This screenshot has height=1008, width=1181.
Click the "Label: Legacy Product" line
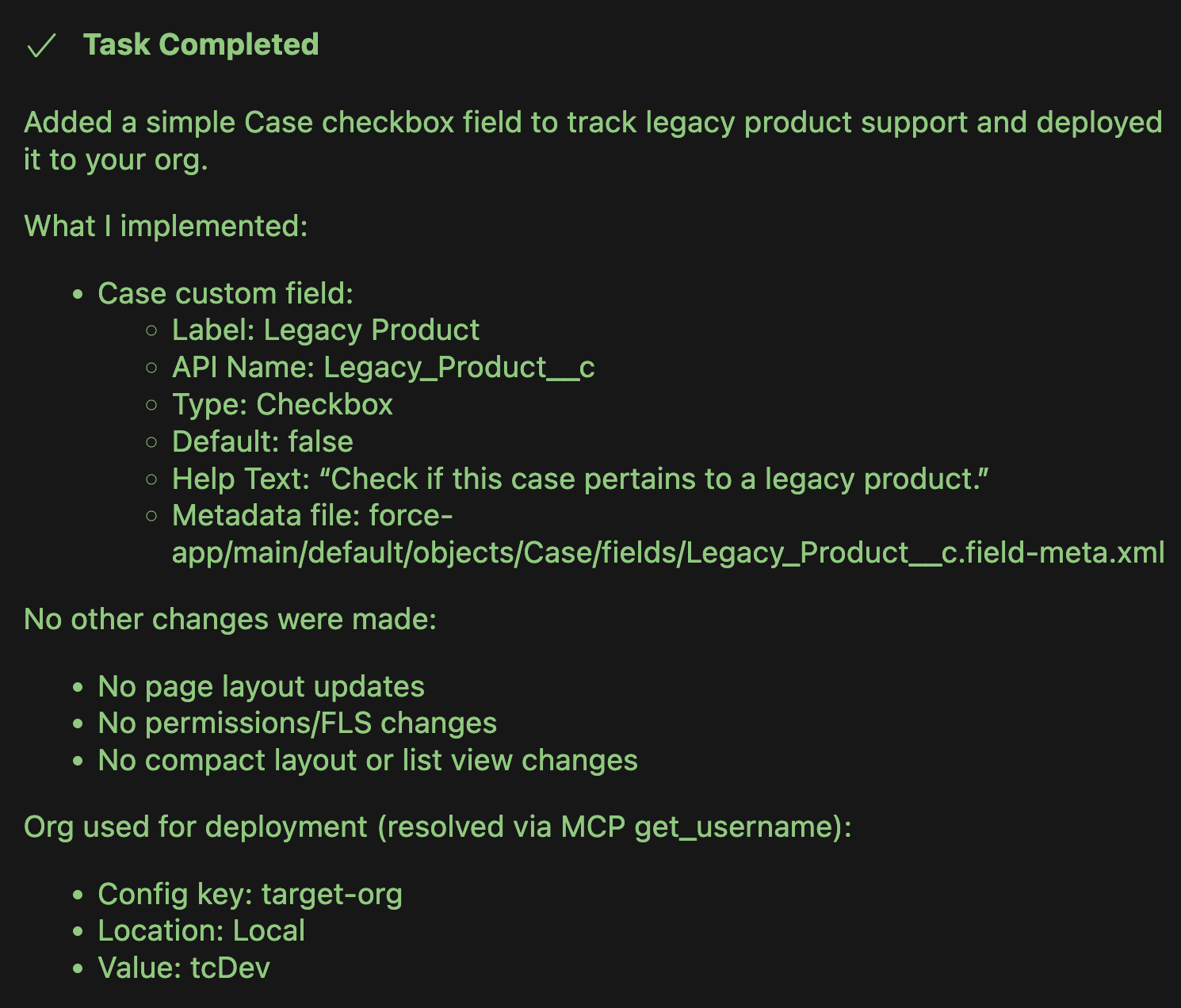325,330
